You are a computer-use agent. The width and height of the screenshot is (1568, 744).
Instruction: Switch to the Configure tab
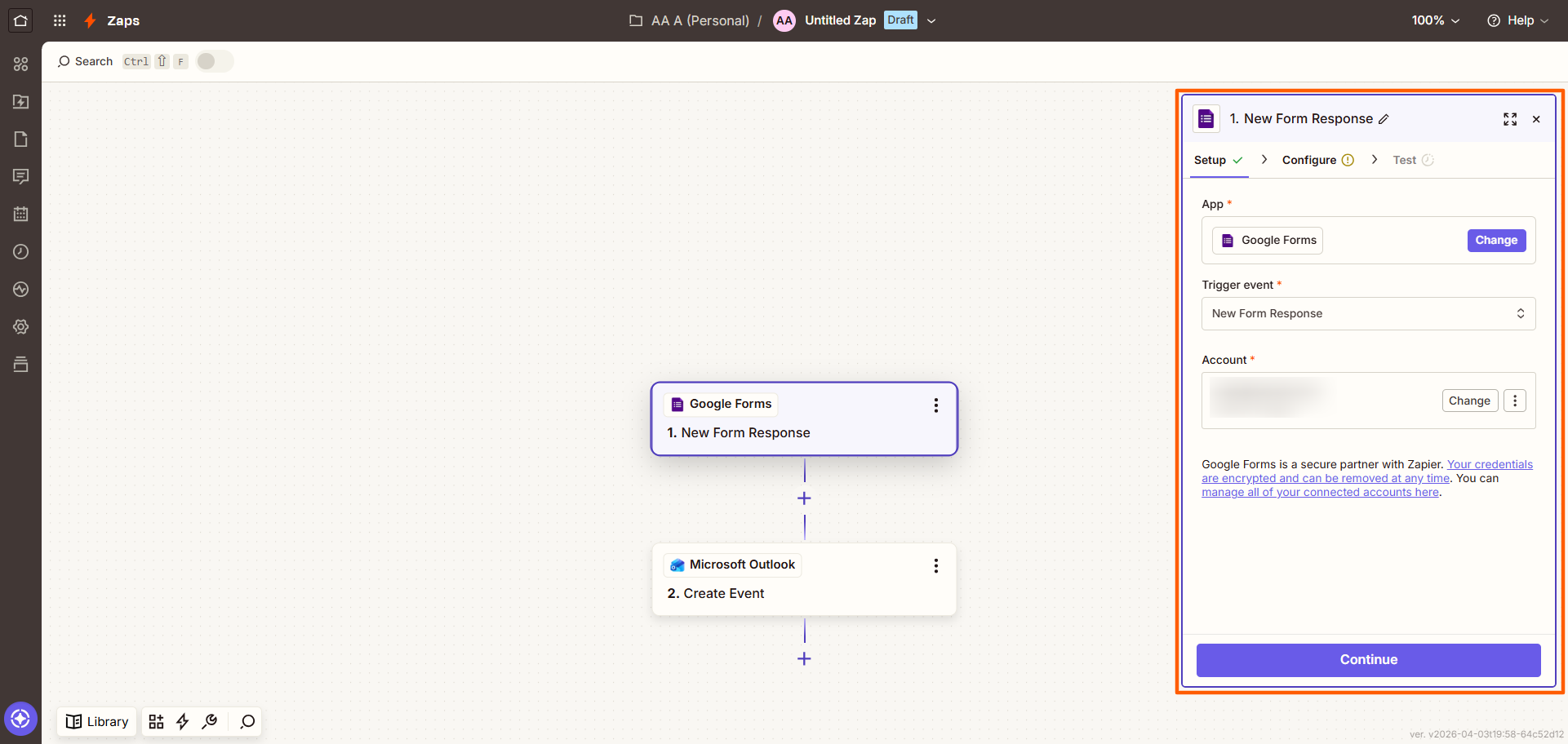click(x=1318, y=160)
